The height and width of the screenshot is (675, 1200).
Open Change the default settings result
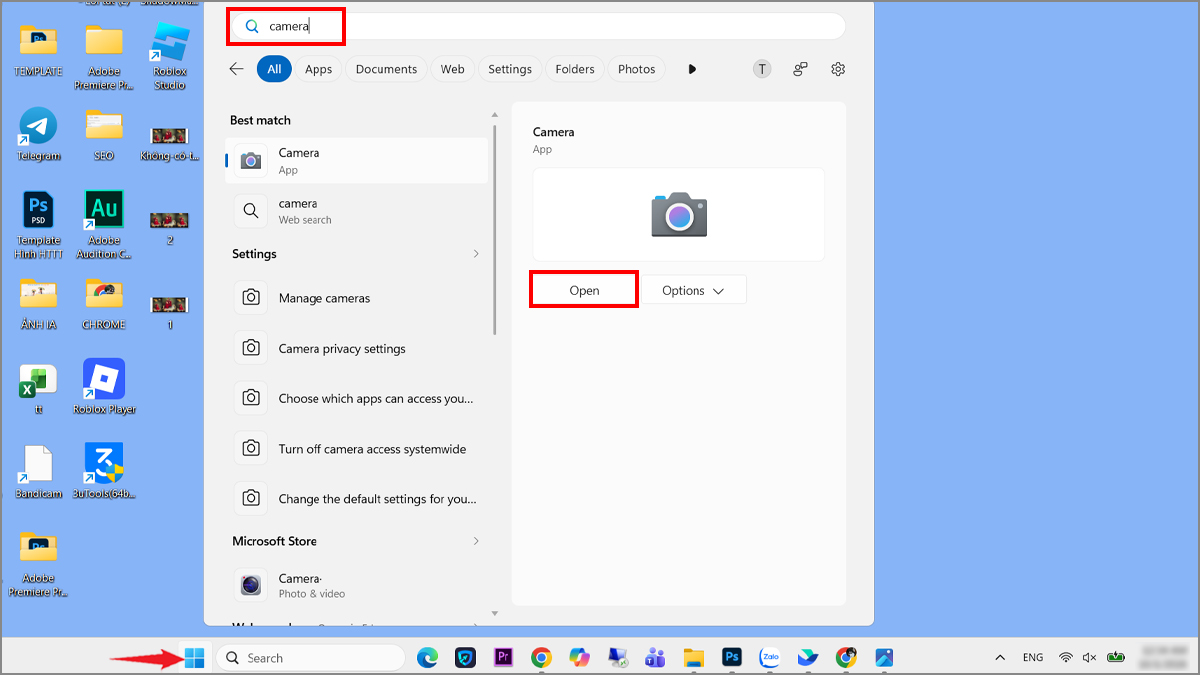(358, 498)
